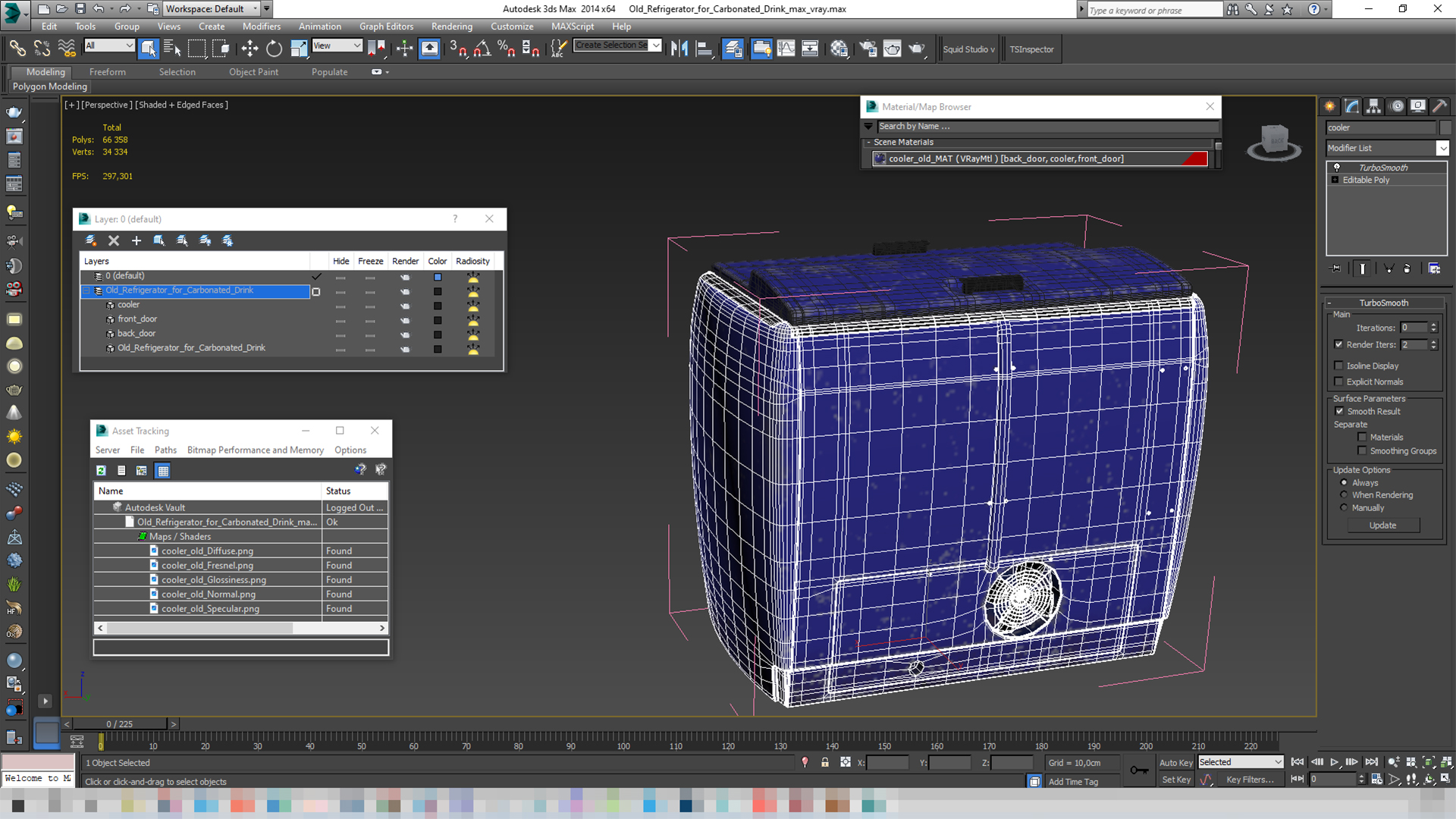Viewport: 1456px width, 819px height.
Task: Click the Squid Studio button
Action: coord(968,49)
